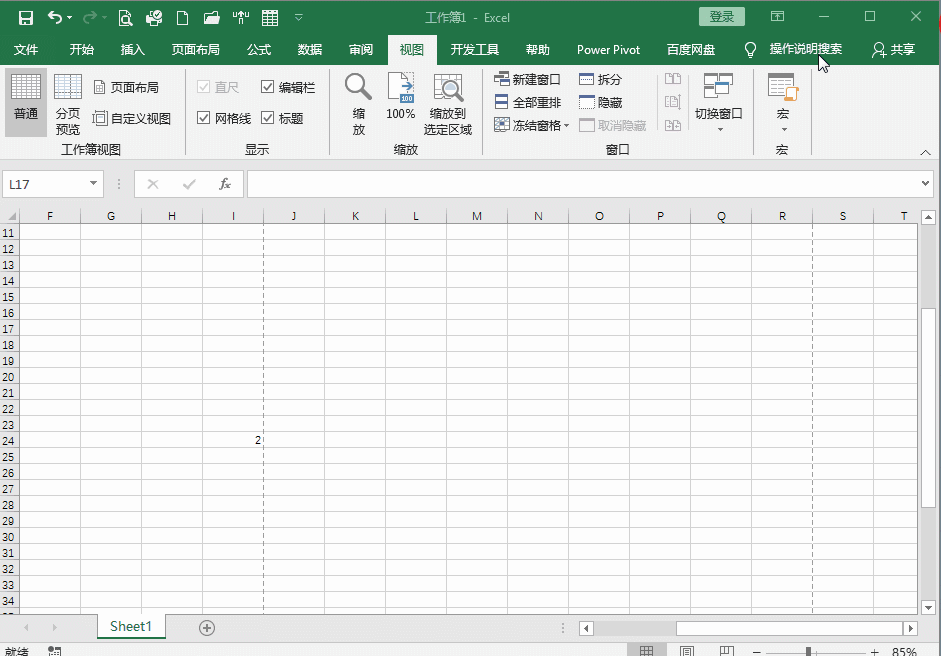Open the Power Pivot tab

pyautogui.click(x=609, y=50)
